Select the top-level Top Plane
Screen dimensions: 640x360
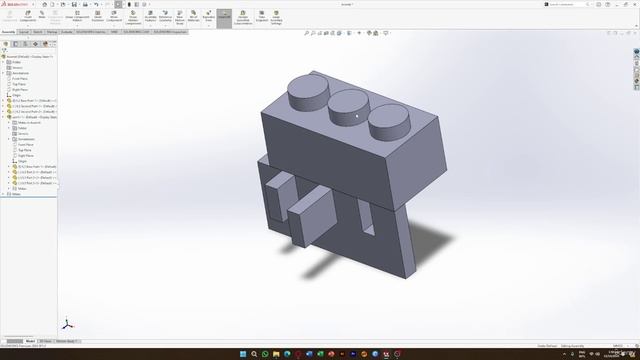tap(19, 84)
